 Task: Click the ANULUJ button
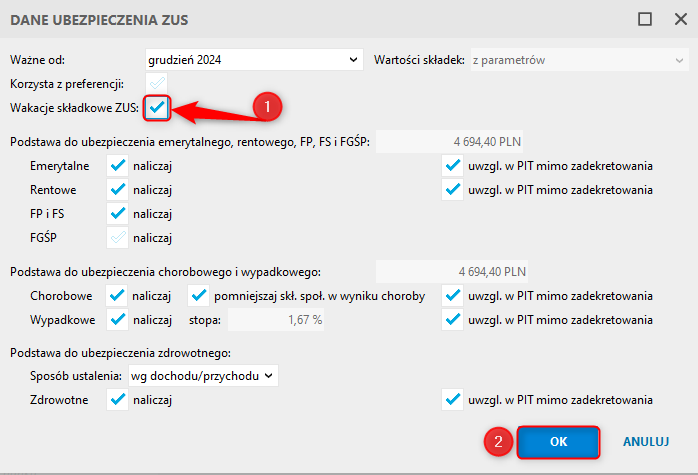coord(646,442)
